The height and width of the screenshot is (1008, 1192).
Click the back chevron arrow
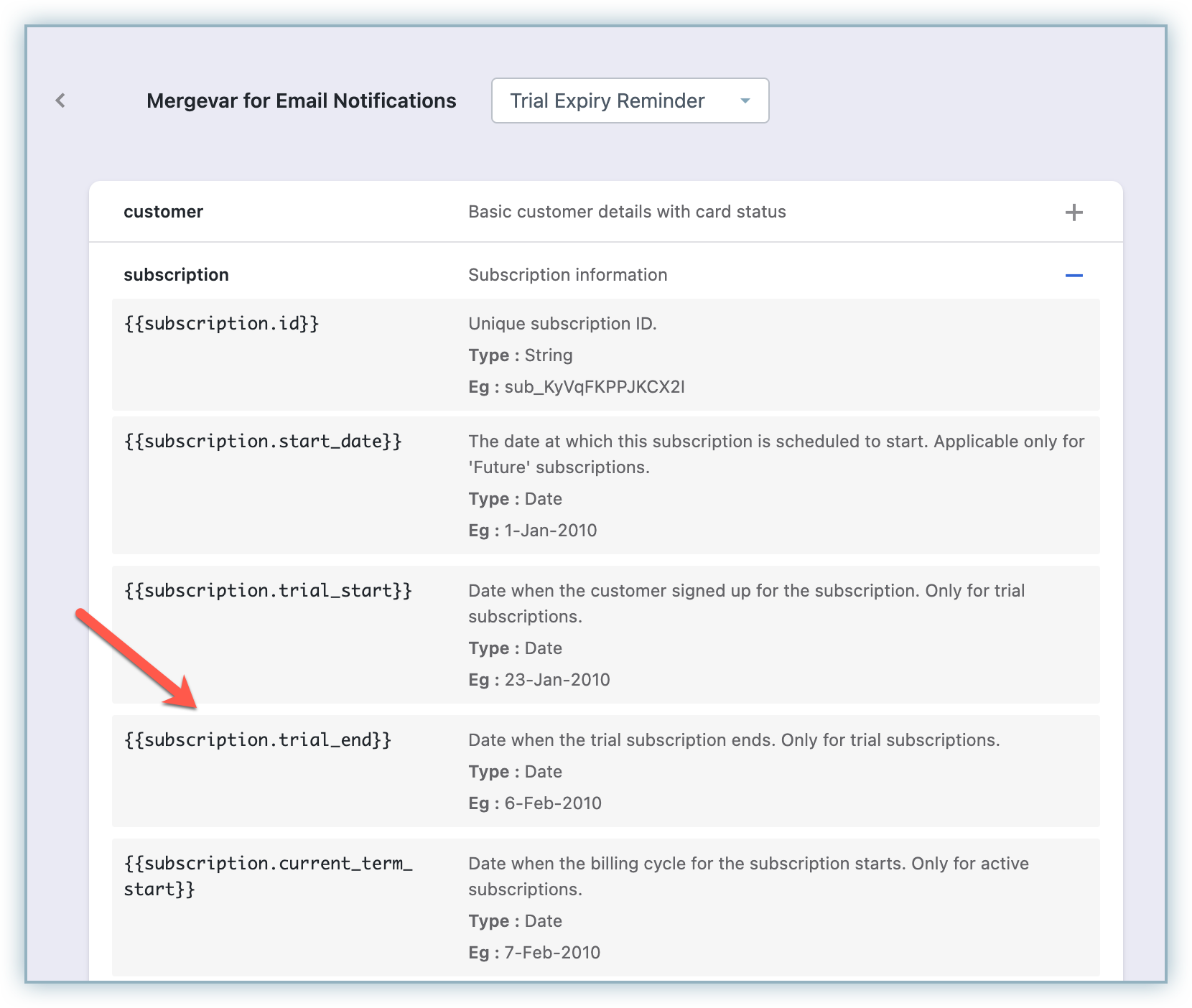(x=60, y=101)
